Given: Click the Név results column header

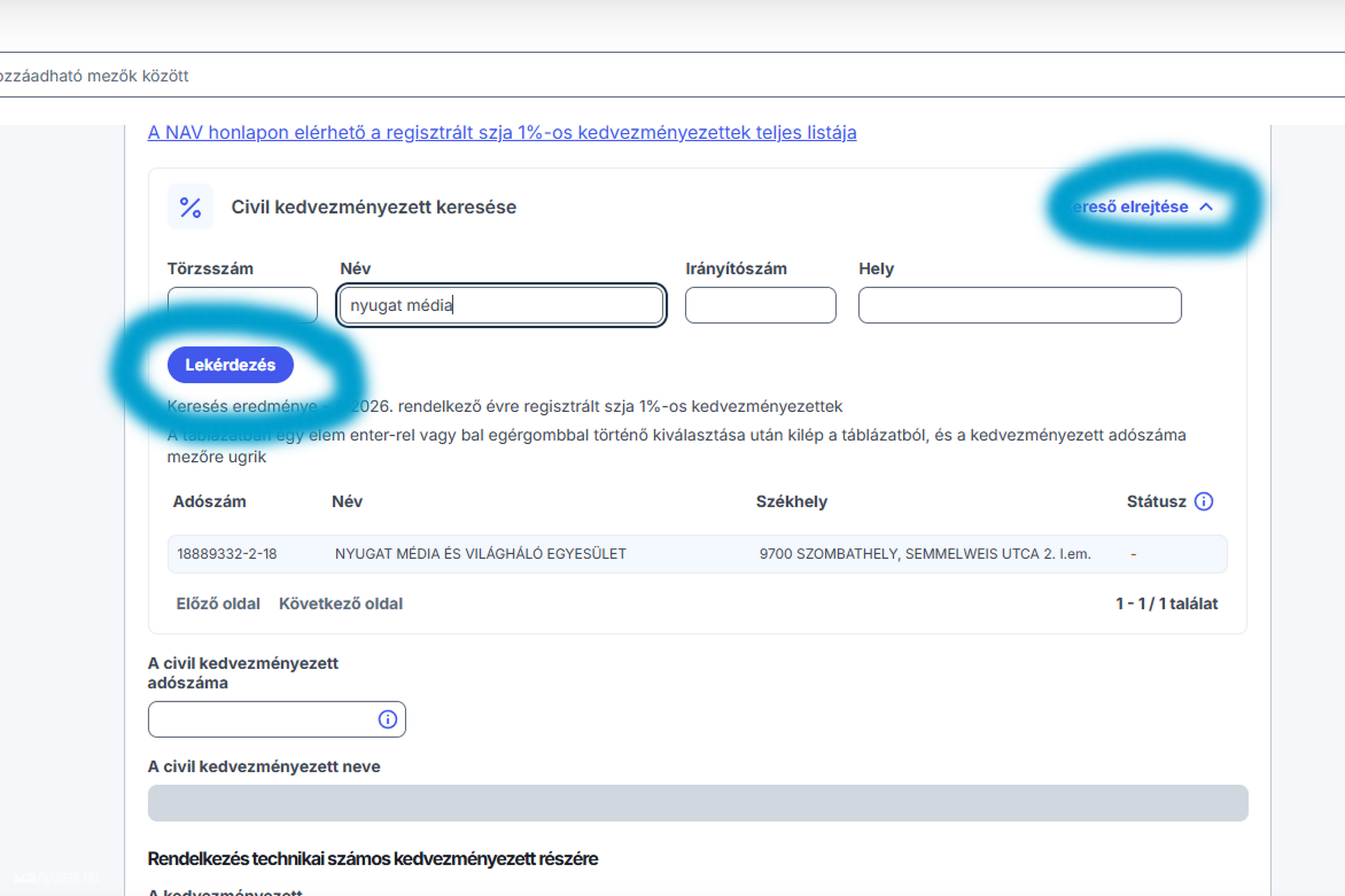Looking at the screenshot, I should pyautogui.click(x=347, y=502).
